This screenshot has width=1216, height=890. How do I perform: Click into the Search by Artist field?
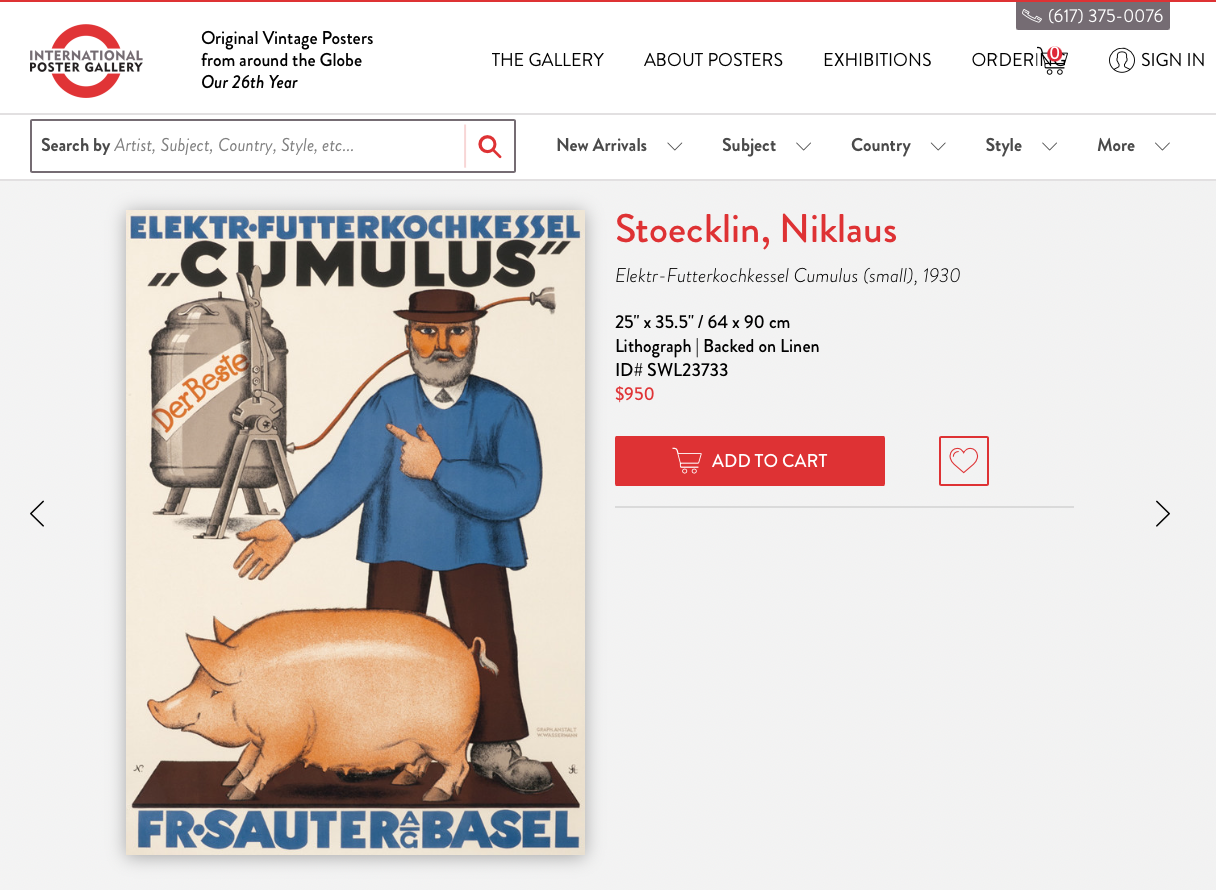248,146
